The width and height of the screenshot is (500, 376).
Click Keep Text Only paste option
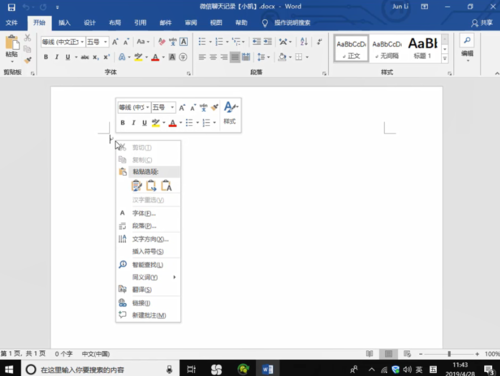click(166, 186)
